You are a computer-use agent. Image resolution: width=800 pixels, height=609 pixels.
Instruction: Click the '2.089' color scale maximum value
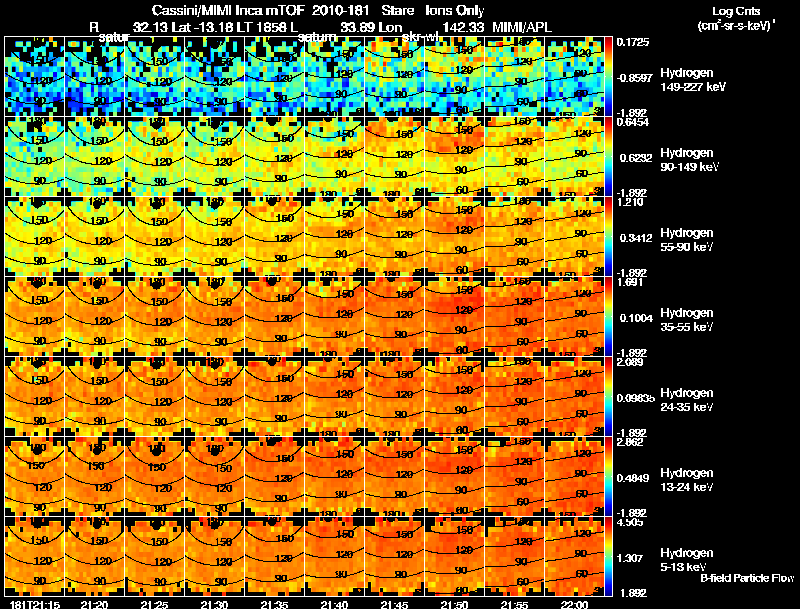click(x=630, y=362)
